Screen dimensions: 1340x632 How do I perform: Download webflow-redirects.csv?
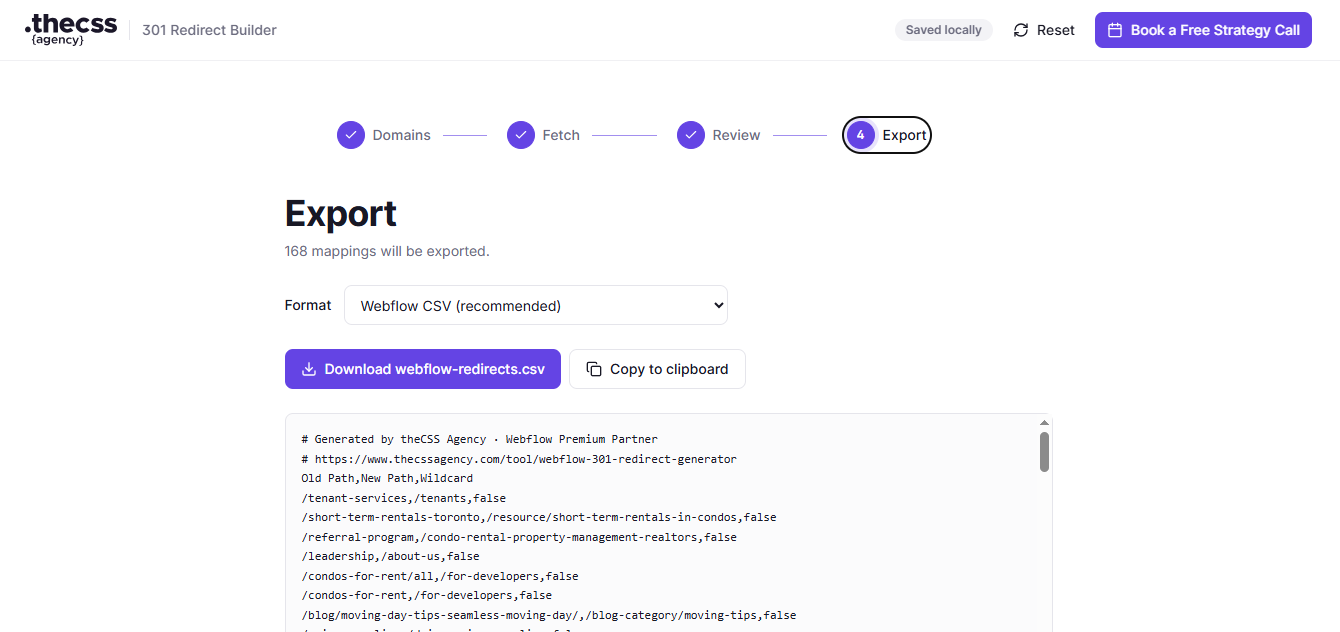[423, 369]
